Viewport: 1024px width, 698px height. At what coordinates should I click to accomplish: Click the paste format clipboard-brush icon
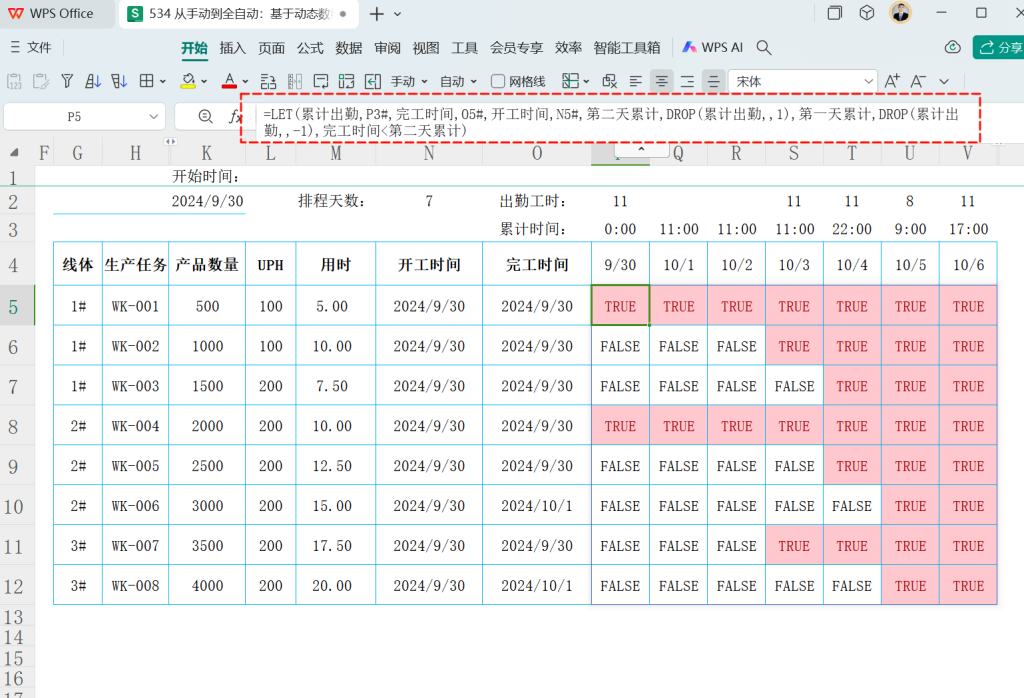pos(40,81)
